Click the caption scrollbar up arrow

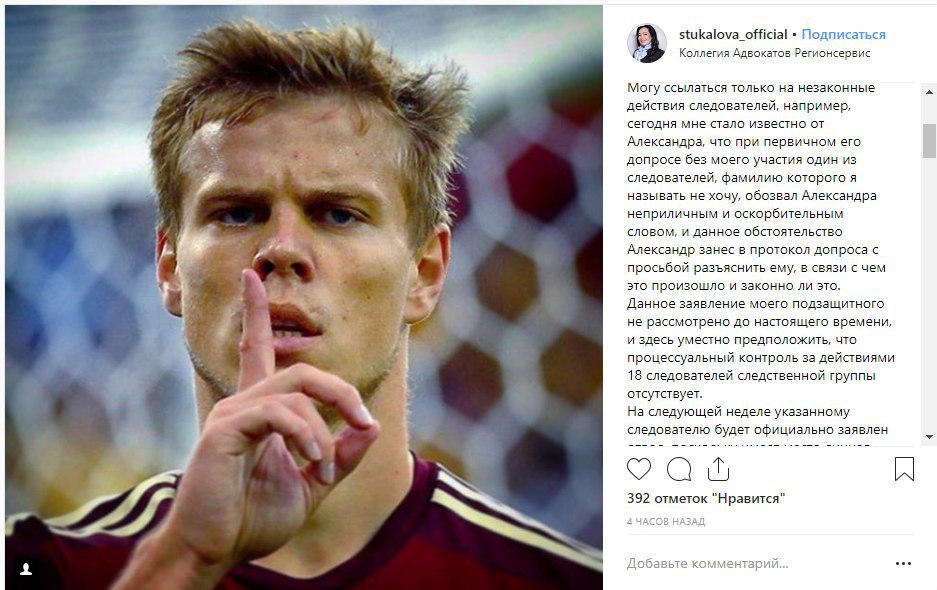[929, 92]
